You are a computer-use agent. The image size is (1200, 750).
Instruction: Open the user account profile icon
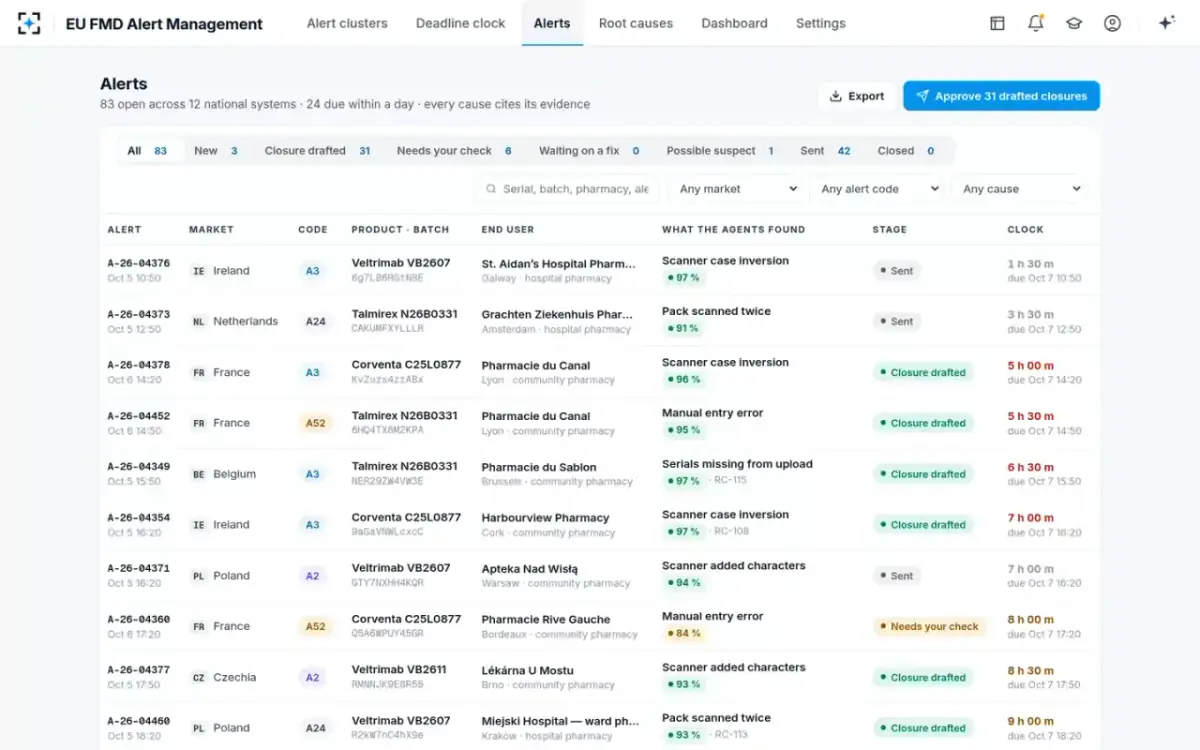coord(1112,23)
